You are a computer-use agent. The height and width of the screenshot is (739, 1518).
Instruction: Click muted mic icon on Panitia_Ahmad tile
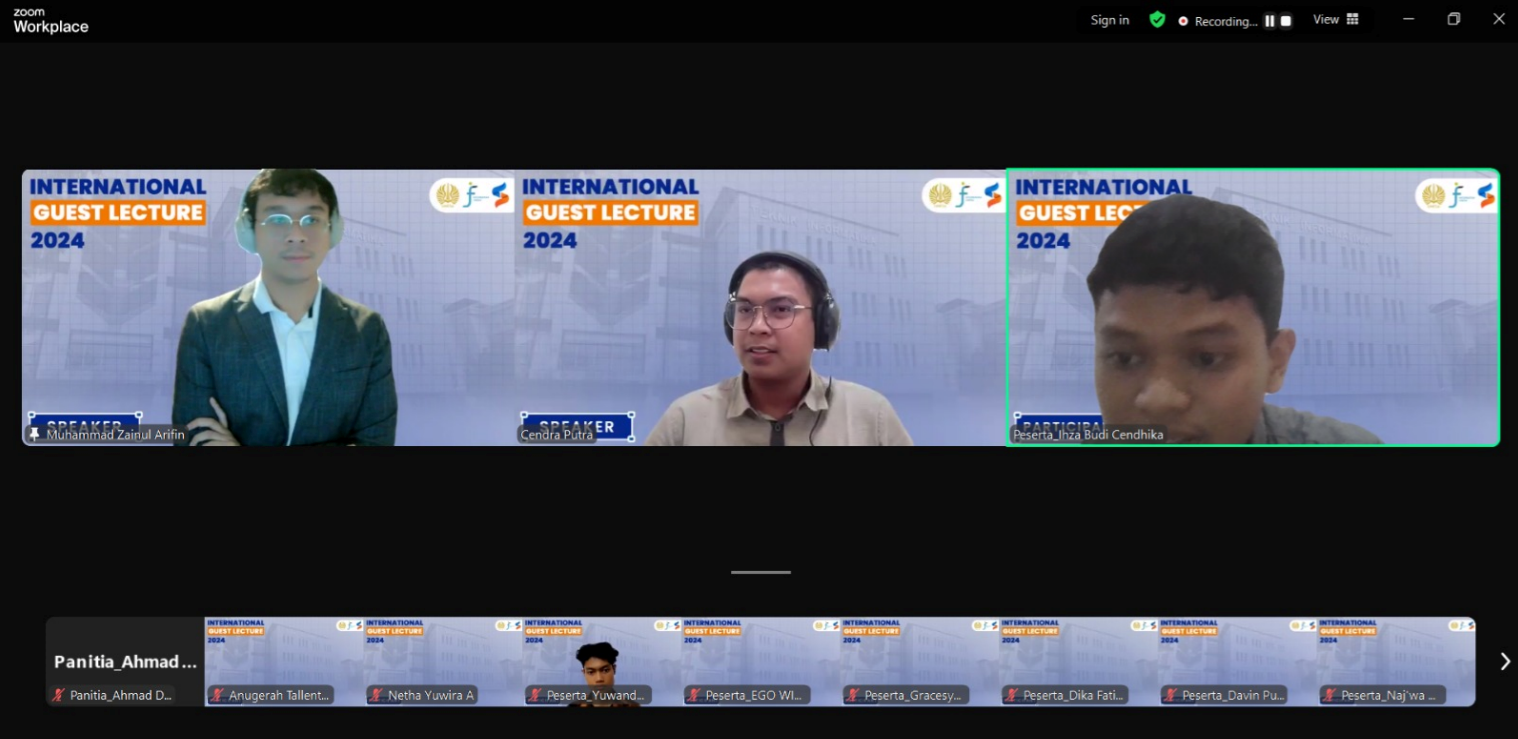click(x=59, y=695)
